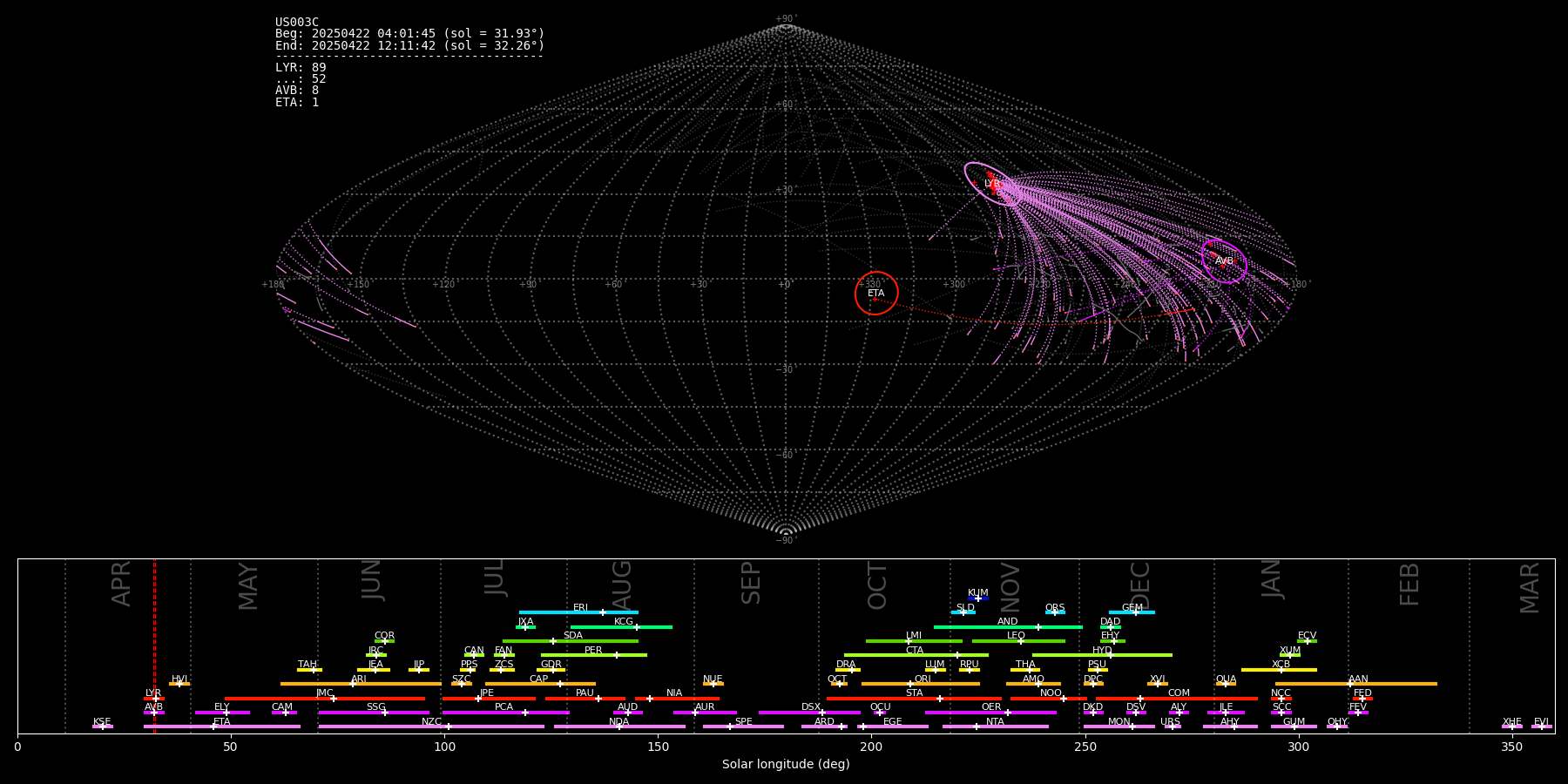Click the CAP orange shower bar
Image resolution: width=1568 pixels, height=784 pixels.
pos(540,684)
